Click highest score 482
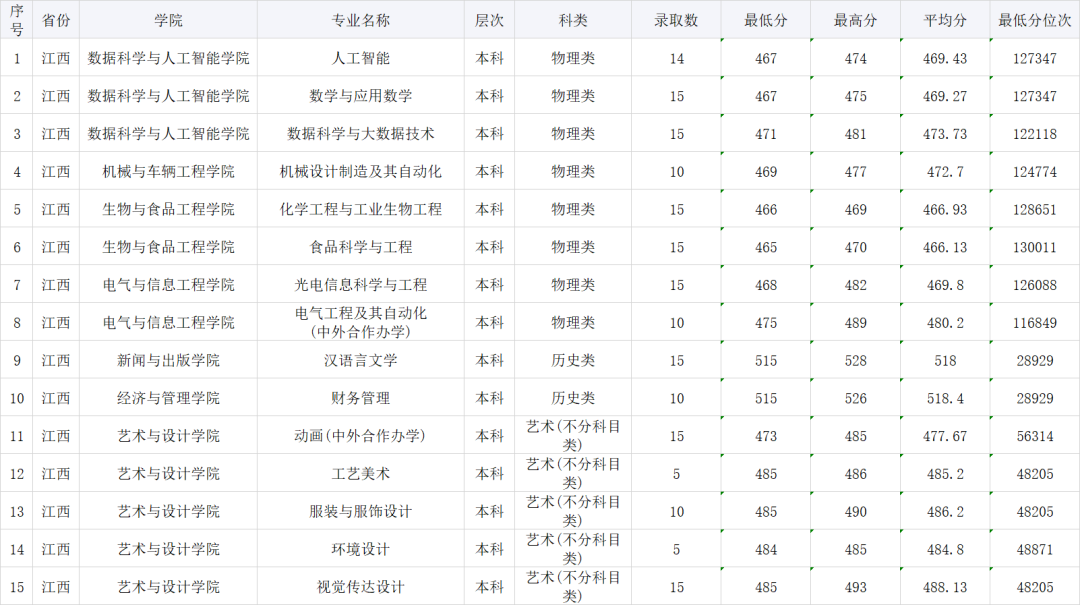 (x=855, y=285)
